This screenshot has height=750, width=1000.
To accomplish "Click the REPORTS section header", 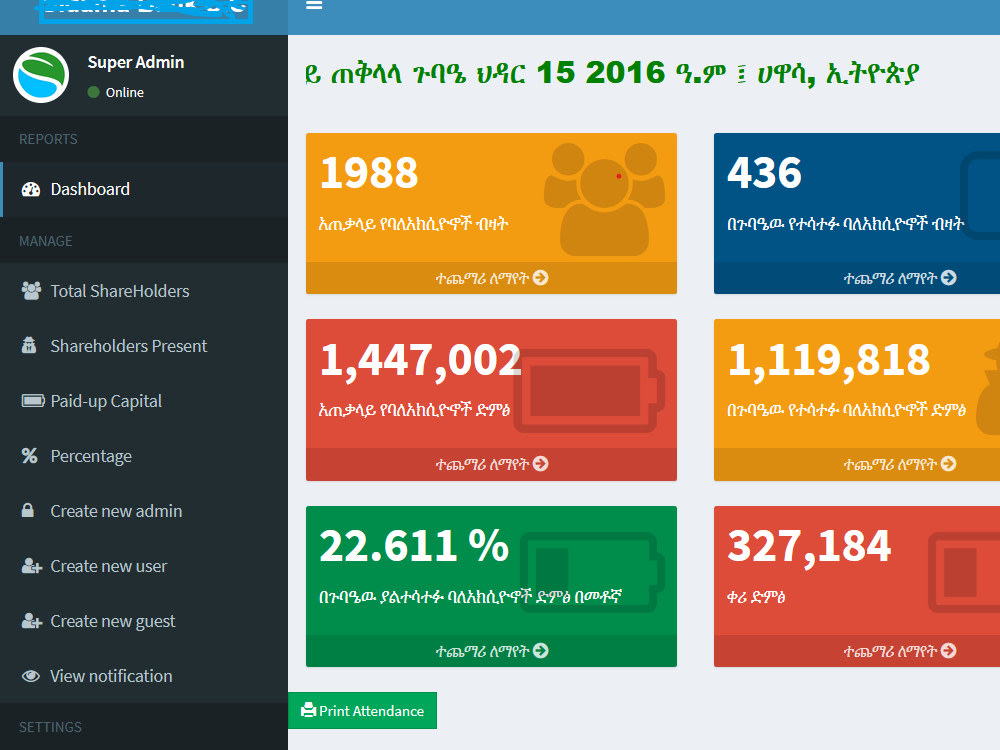I will click(48, 139).
